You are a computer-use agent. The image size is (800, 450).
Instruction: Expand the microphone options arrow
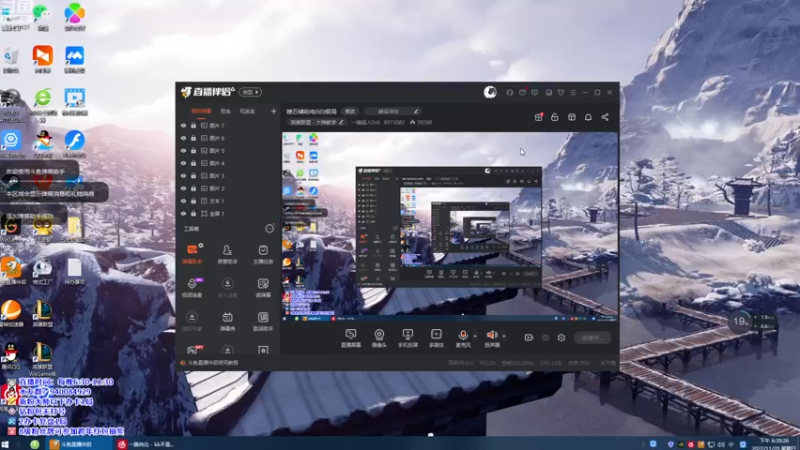point(475,336)
